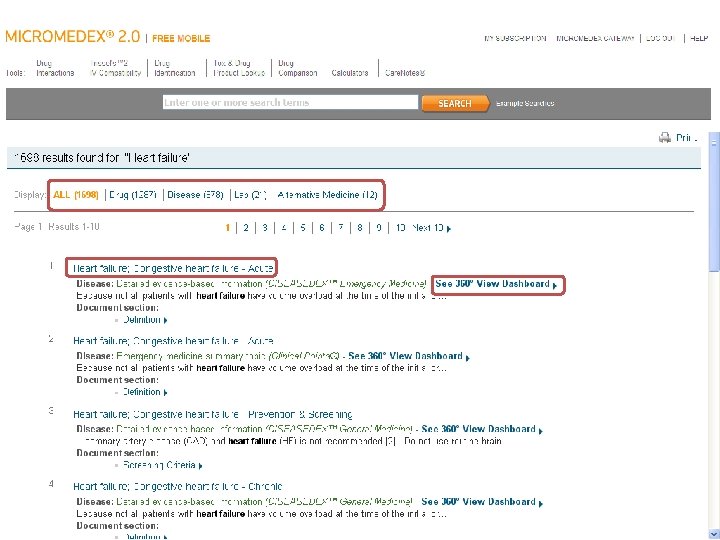Filter results by Lab

pos(250,195)
